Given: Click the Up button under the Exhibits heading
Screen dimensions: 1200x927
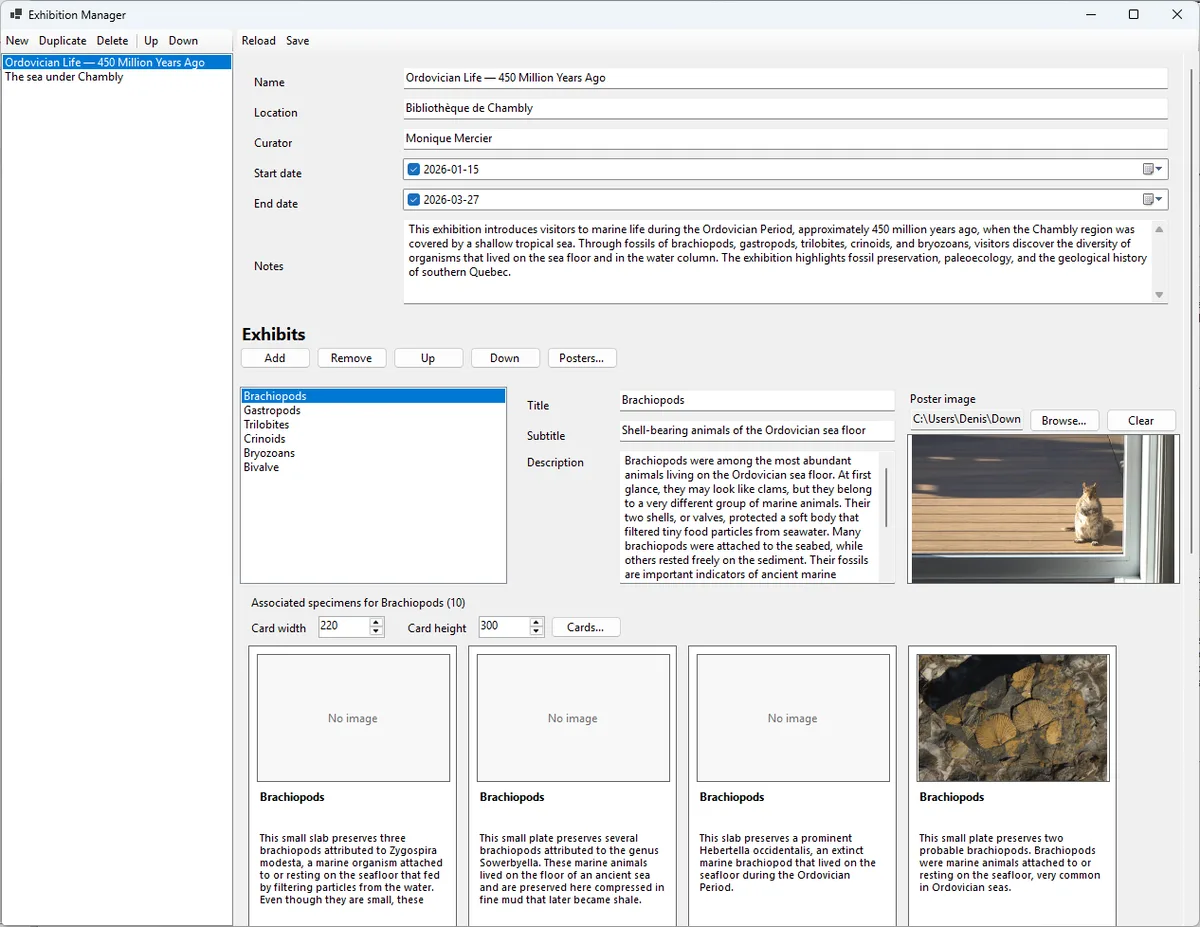Looking at the screenshot, I should (x=428, y=358).
